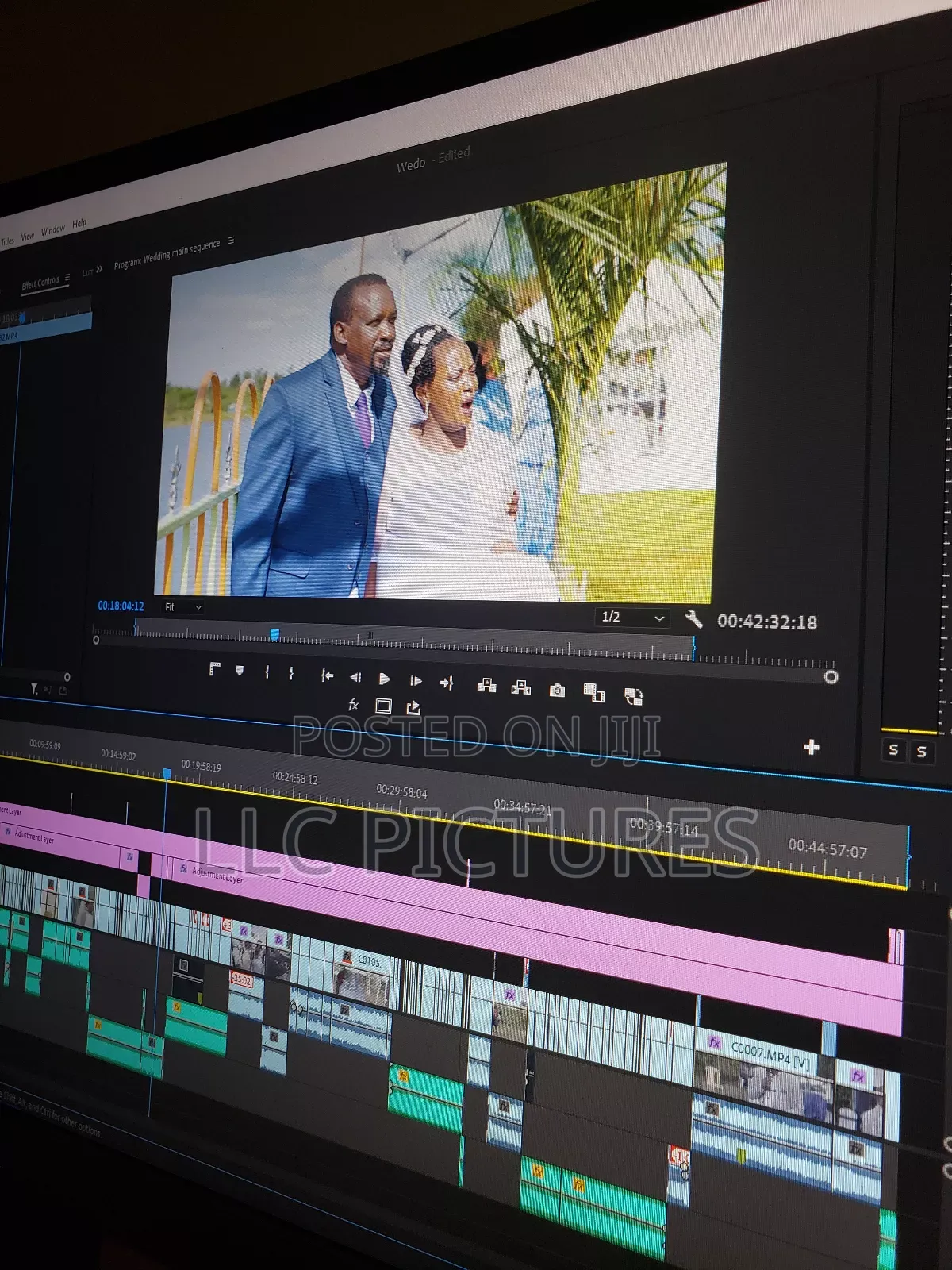Click right handle of Program zoom scrollbar
This screenshot has height=1270, width=952.
831,677
